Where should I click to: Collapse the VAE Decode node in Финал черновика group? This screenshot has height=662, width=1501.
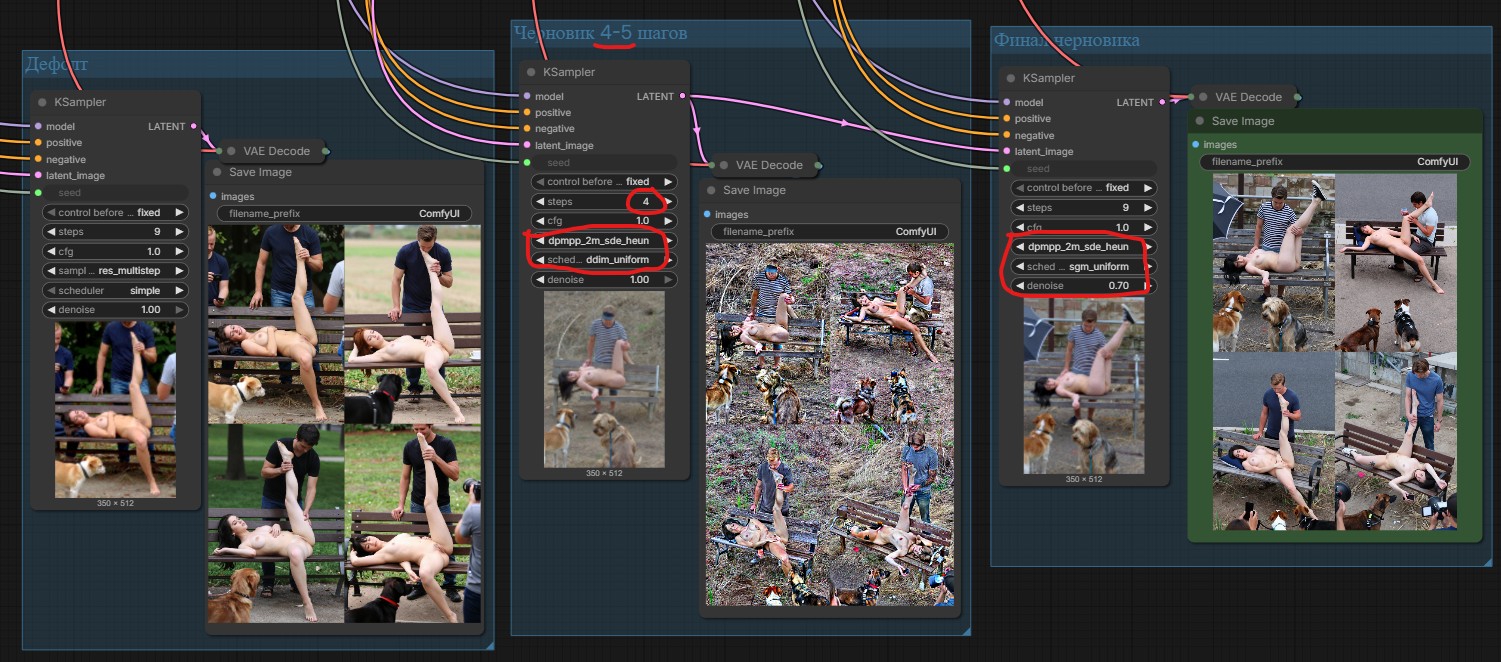pos(1203,97)
